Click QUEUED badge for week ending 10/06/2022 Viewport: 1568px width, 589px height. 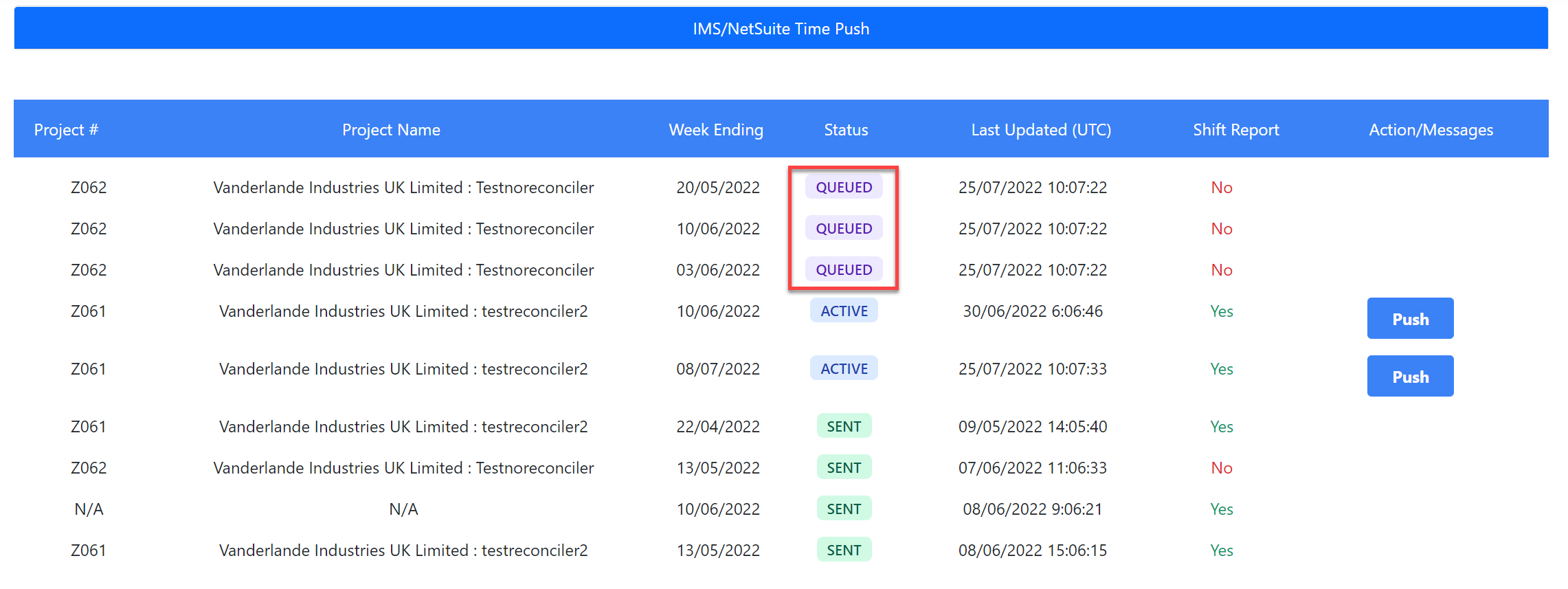(x=844, y=228)
